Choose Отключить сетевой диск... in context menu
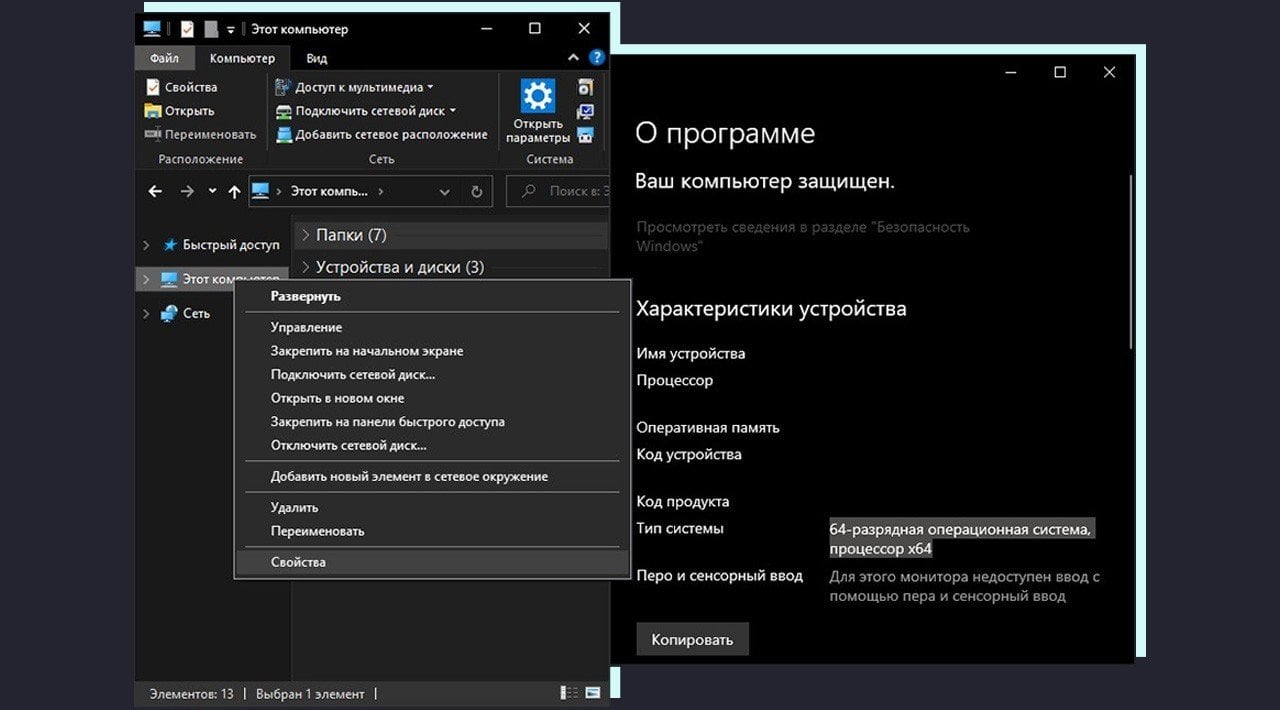 pos(431,445)
